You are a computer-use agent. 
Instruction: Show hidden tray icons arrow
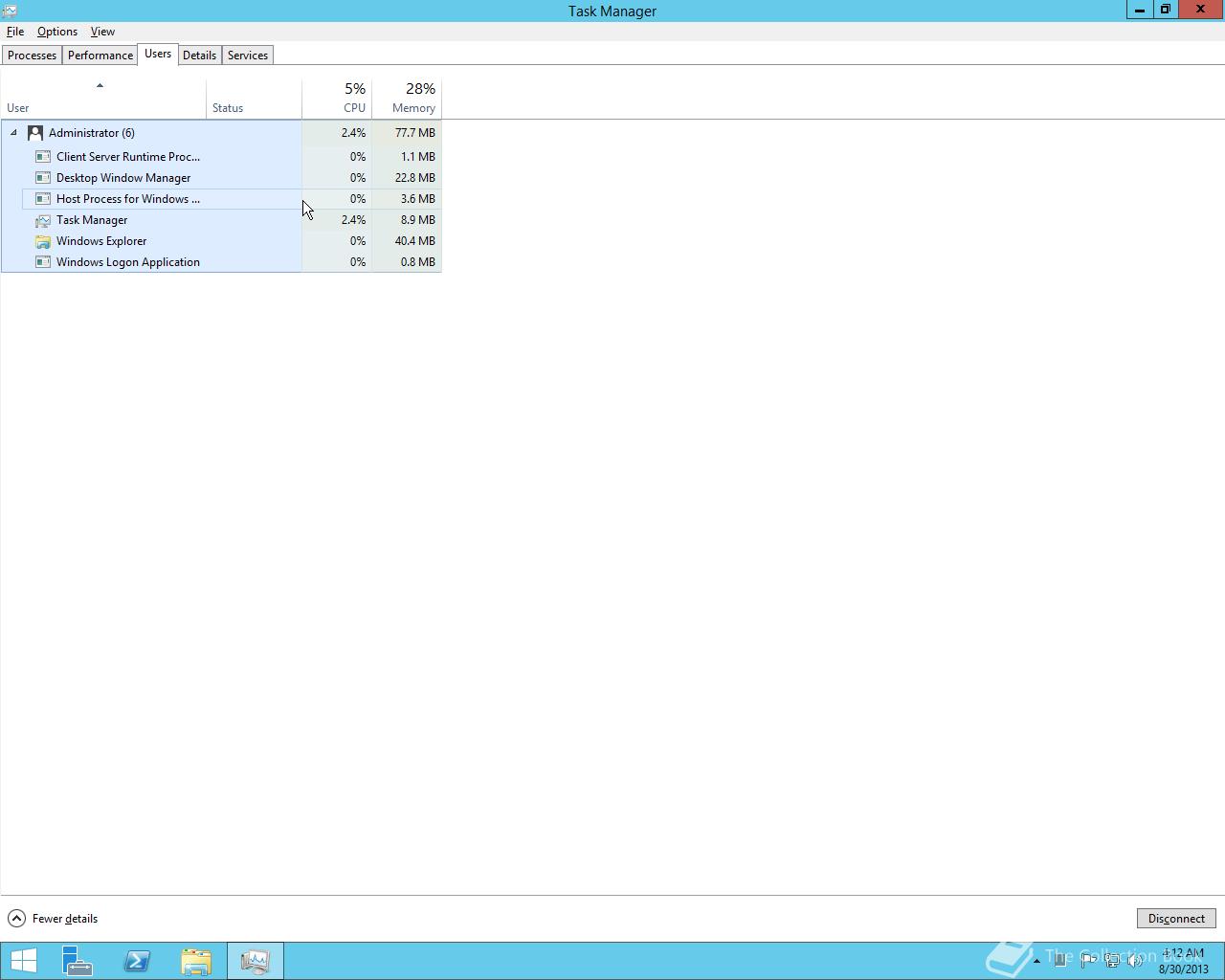coord(1036,961)
